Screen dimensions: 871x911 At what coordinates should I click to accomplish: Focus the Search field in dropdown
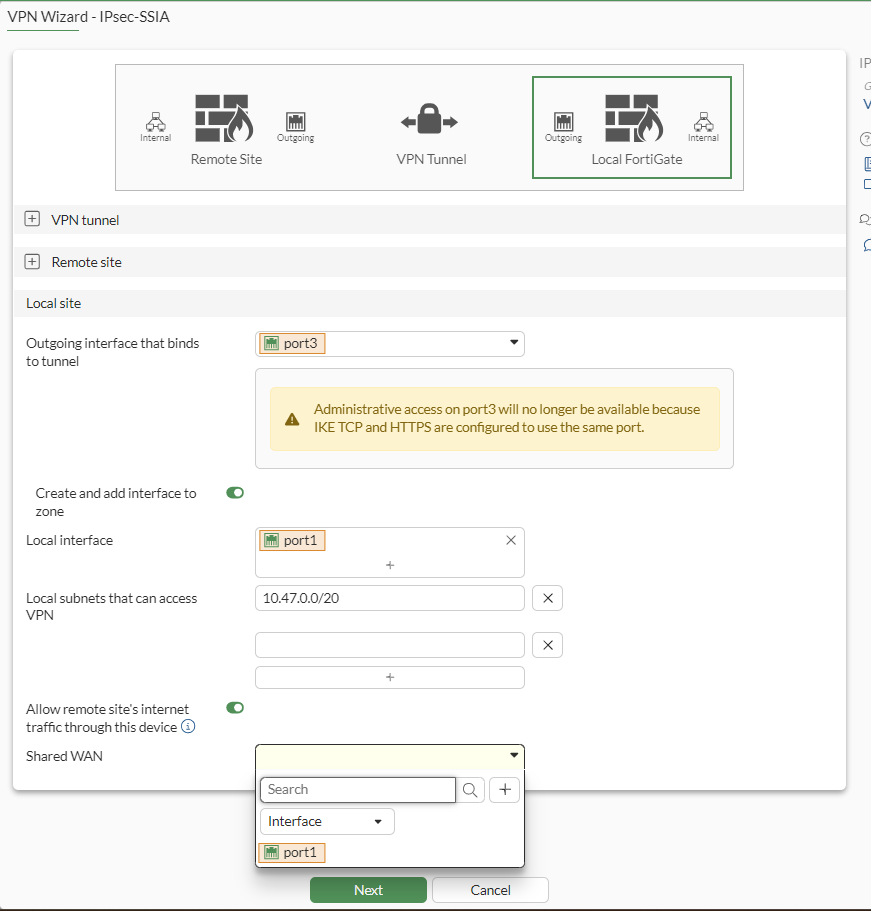[x=358, y=790]
